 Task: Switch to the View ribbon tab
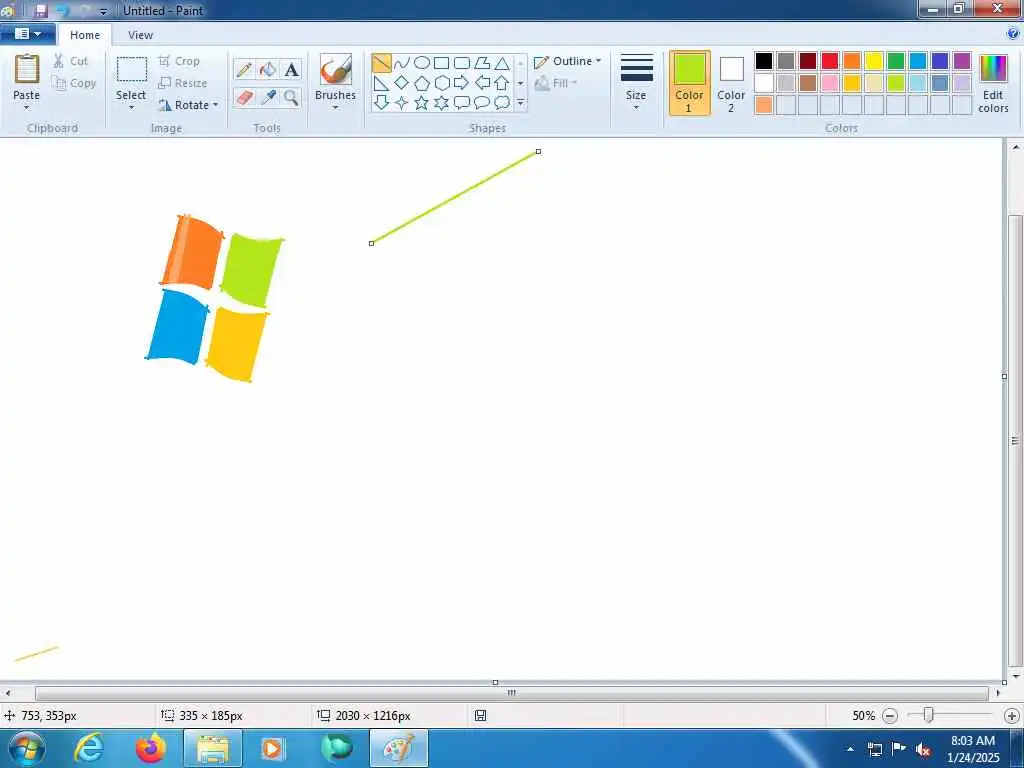(140, 35)
